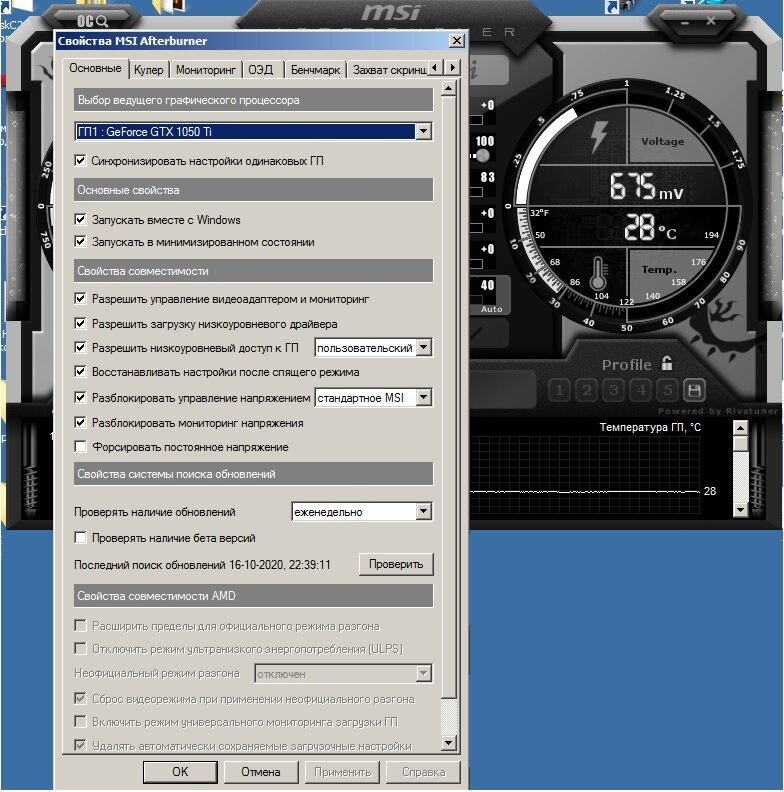Click the properties dialog scrollbar thumb

click(448, 399)
